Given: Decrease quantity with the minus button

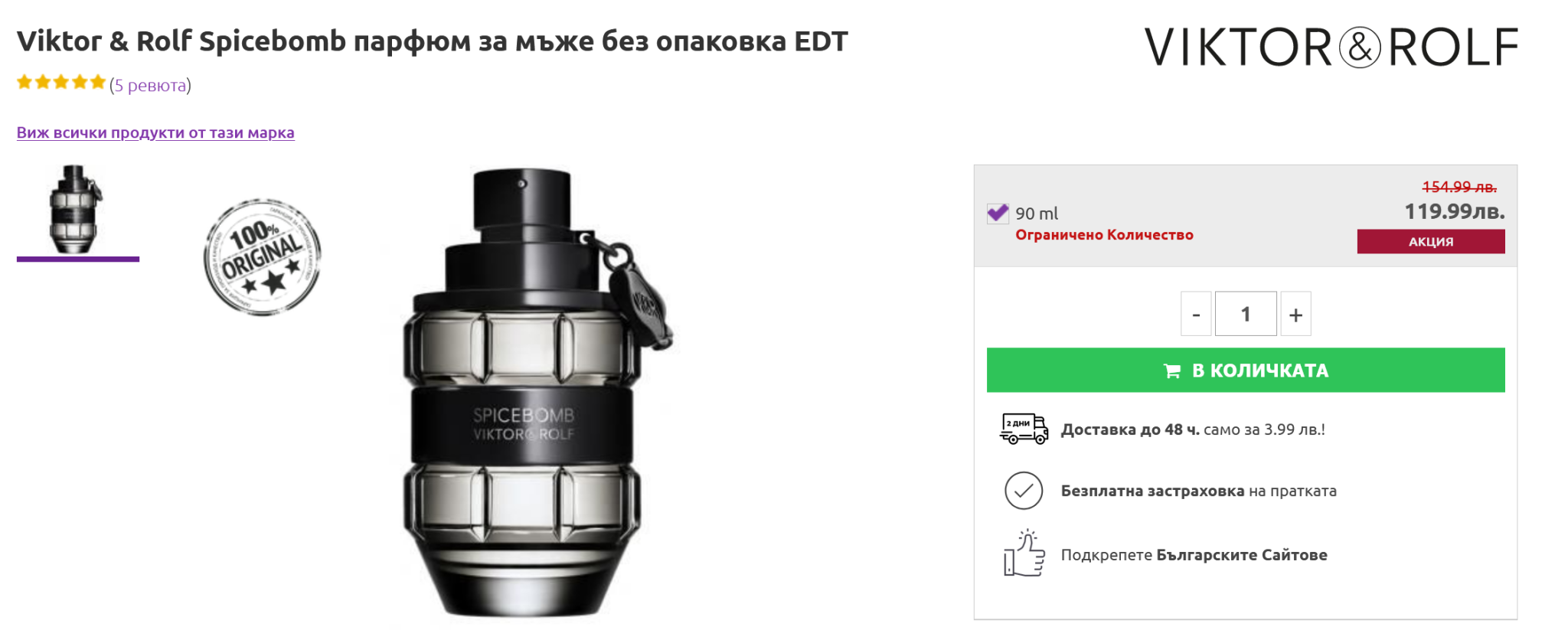Looking at the screenshot, I should coord(1196,314).
